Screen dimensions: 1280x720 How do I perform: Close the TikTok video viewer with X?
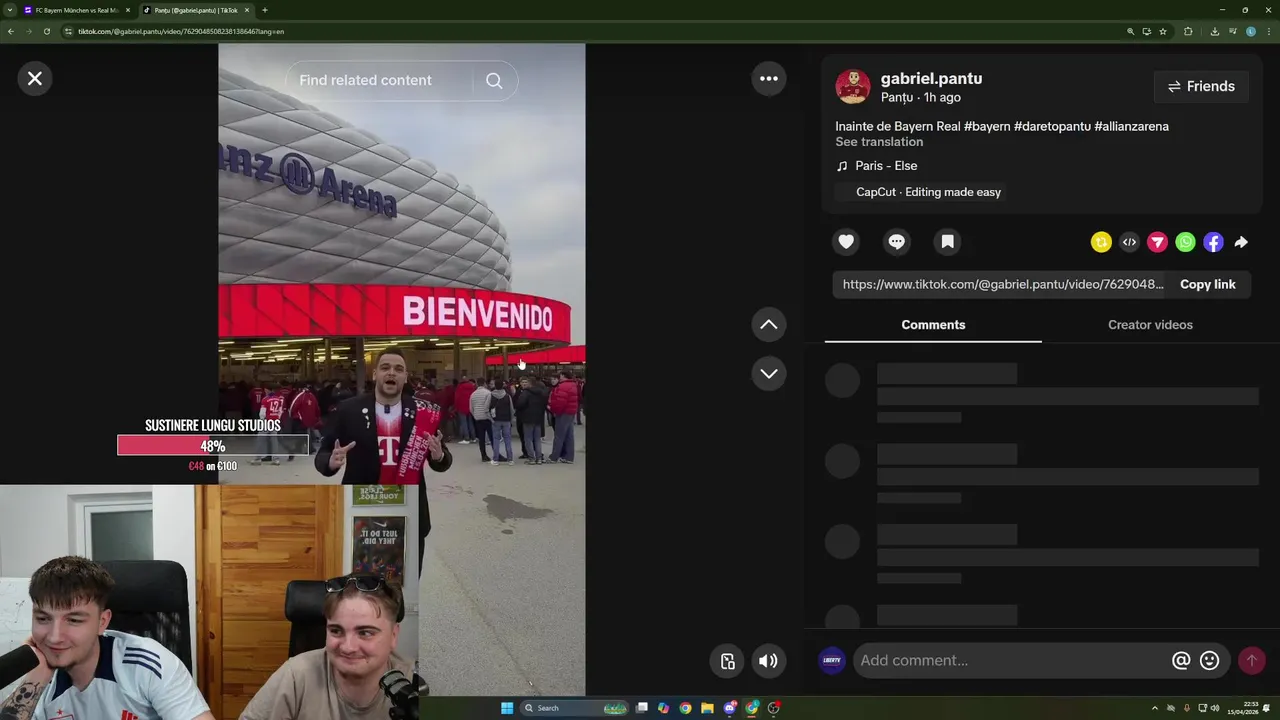pos(35,79)
